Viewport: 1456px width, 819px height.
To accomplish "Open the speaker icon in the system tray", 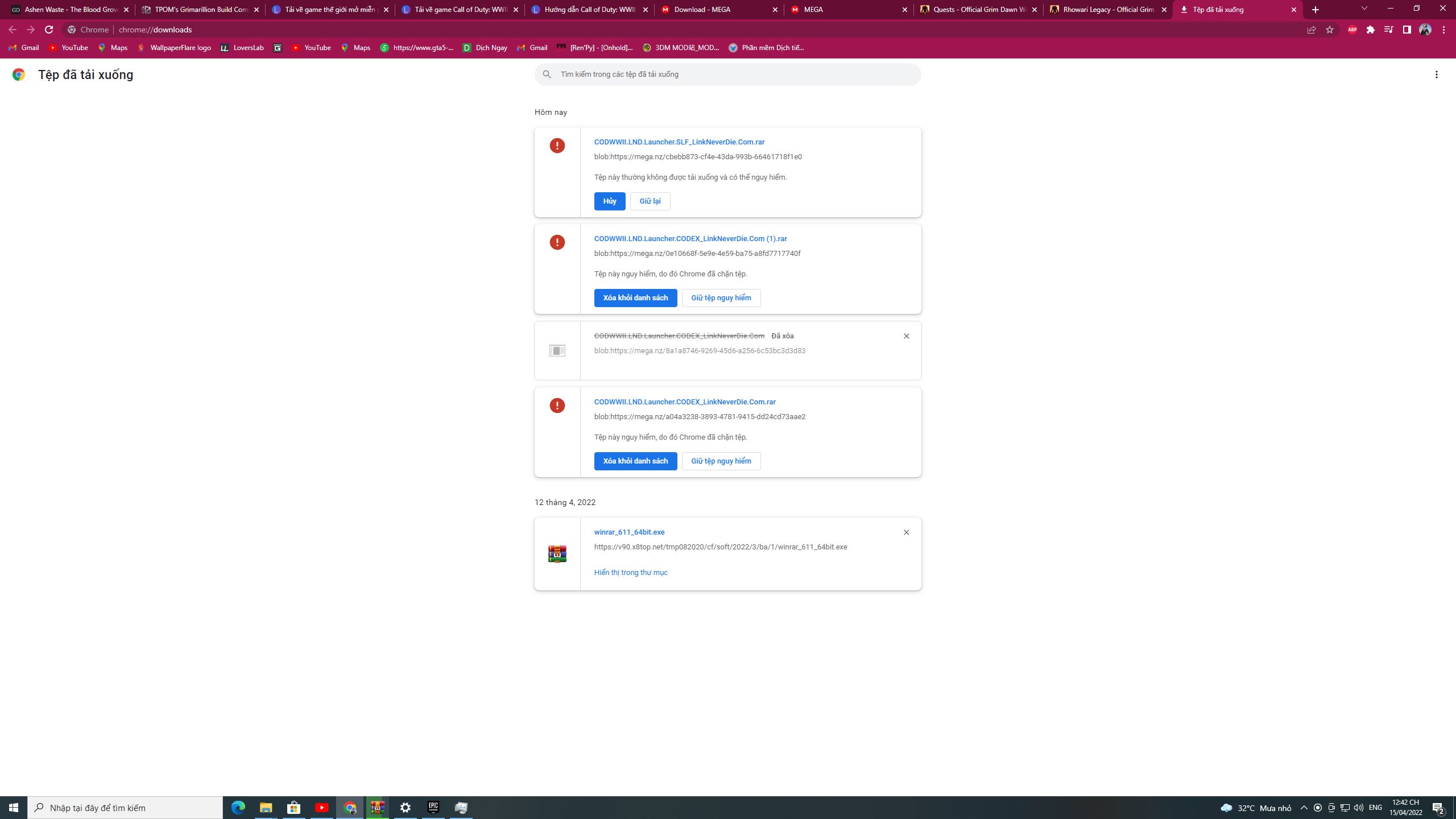I will click(1359, 807).
